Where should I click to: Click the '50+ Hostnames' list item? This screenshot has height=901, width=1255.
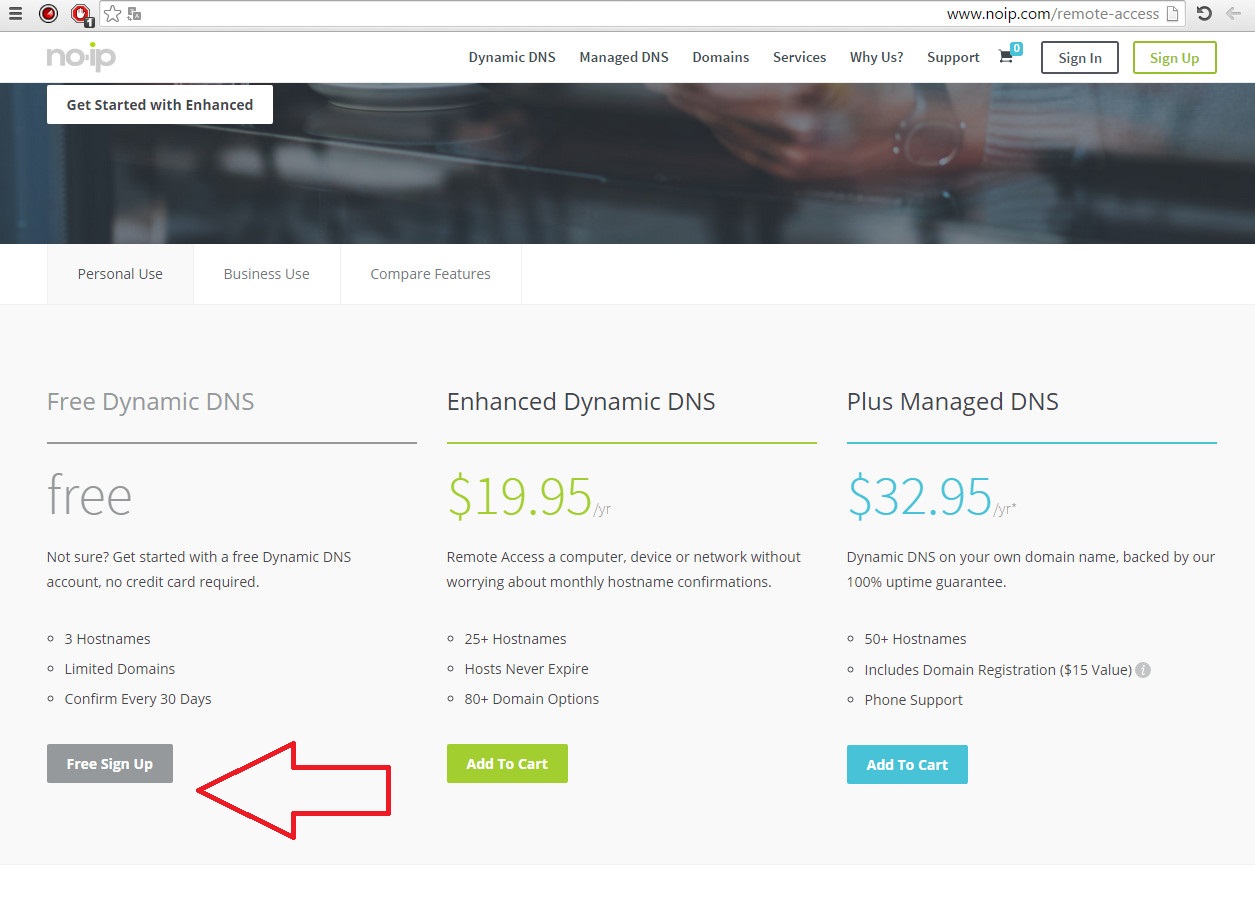tap(915, 639)
